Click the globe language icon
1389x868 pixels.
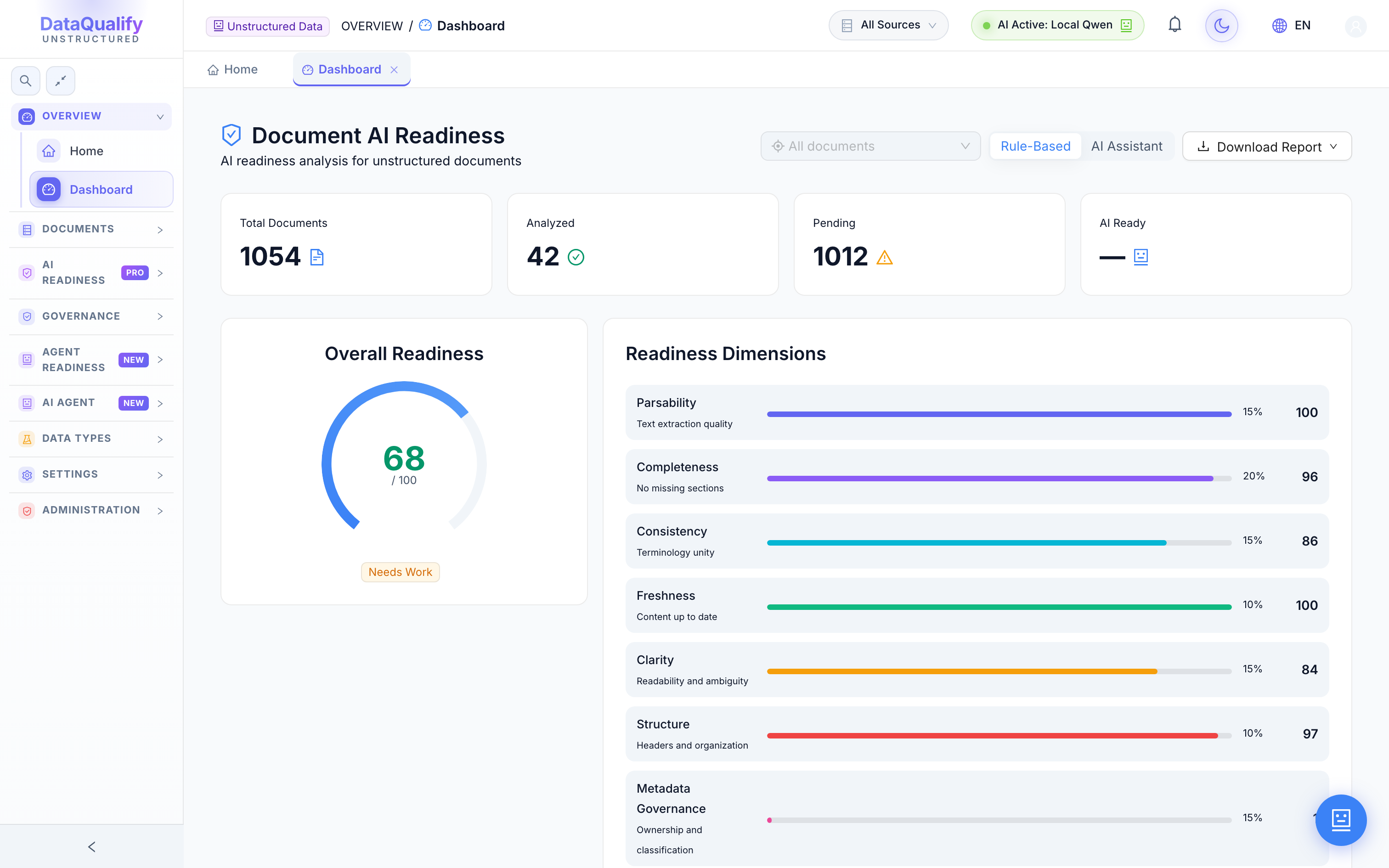[1279, 25]
